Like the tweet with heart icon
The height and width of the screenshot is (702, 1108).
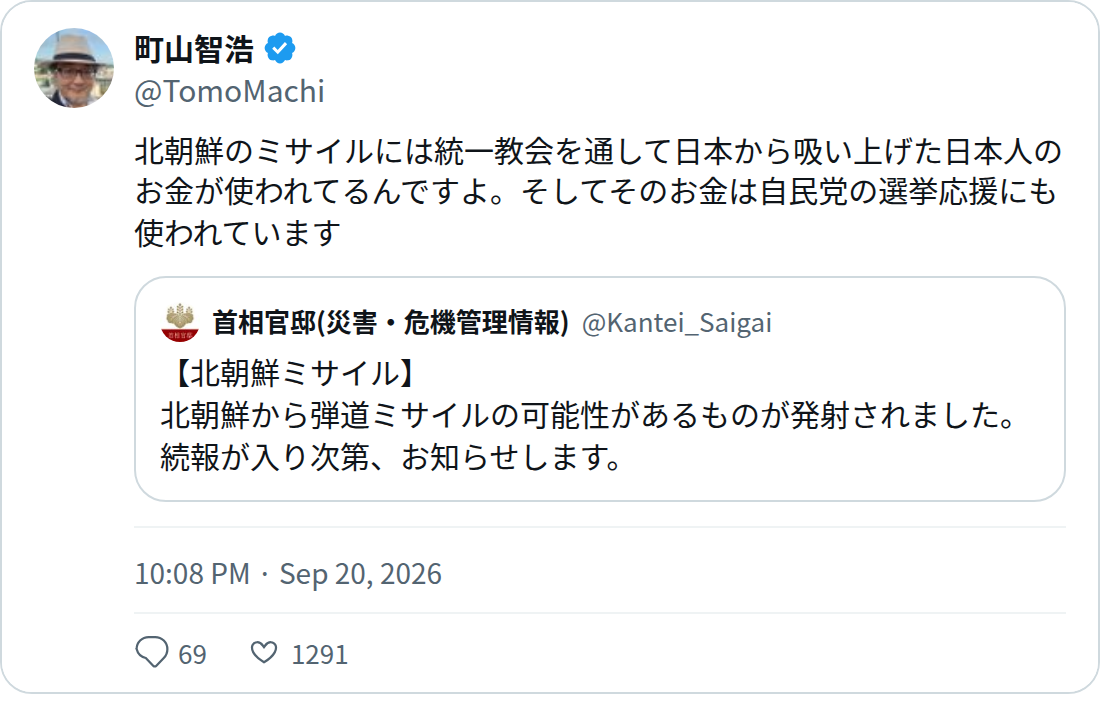tap(264, 653)
